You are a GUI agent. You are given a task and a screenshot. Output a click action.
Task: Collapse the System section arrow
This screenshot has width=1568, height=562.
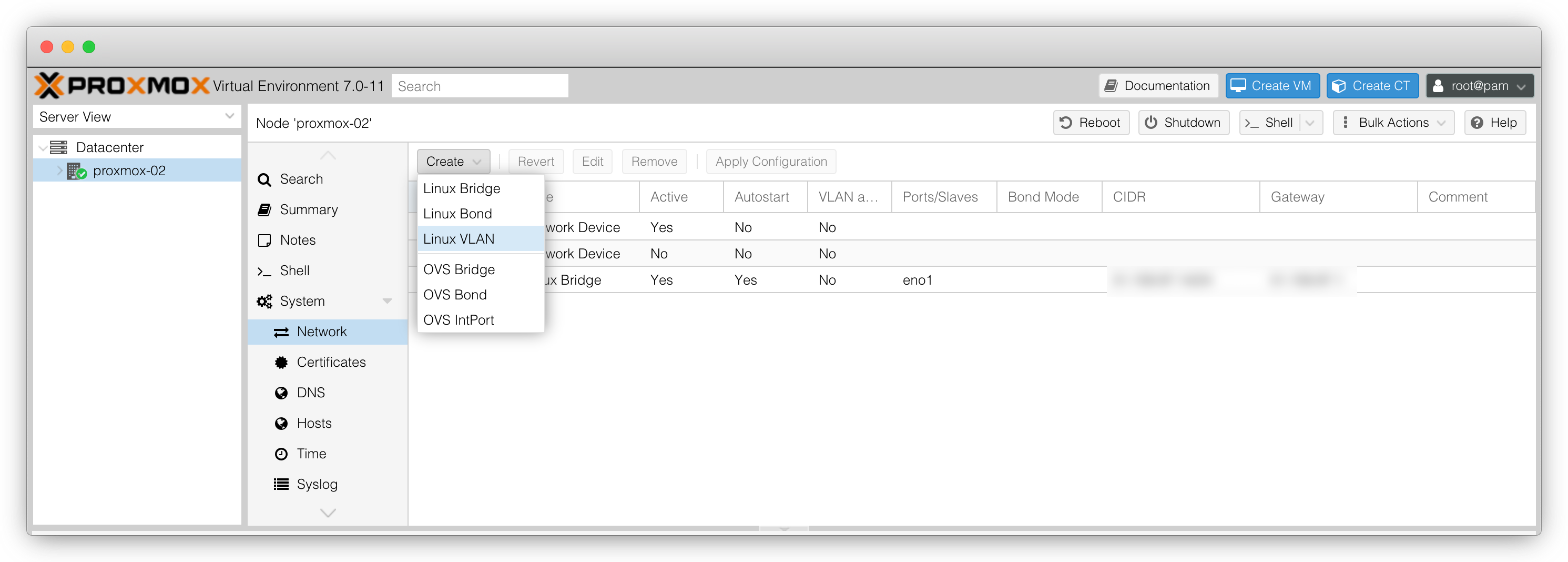386,301
